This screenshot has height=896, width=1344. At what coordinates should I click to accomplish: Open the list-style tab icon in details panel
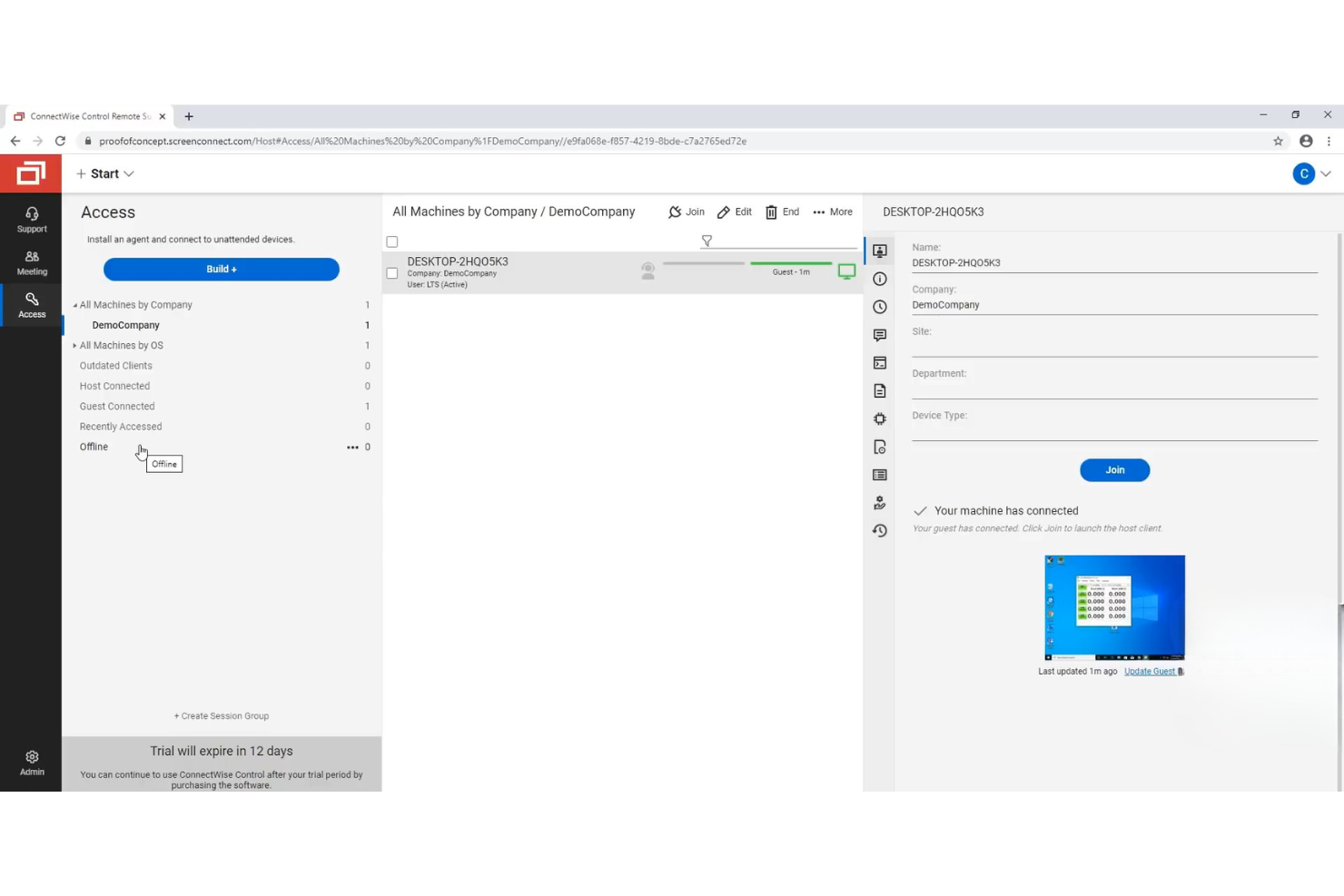880,475
